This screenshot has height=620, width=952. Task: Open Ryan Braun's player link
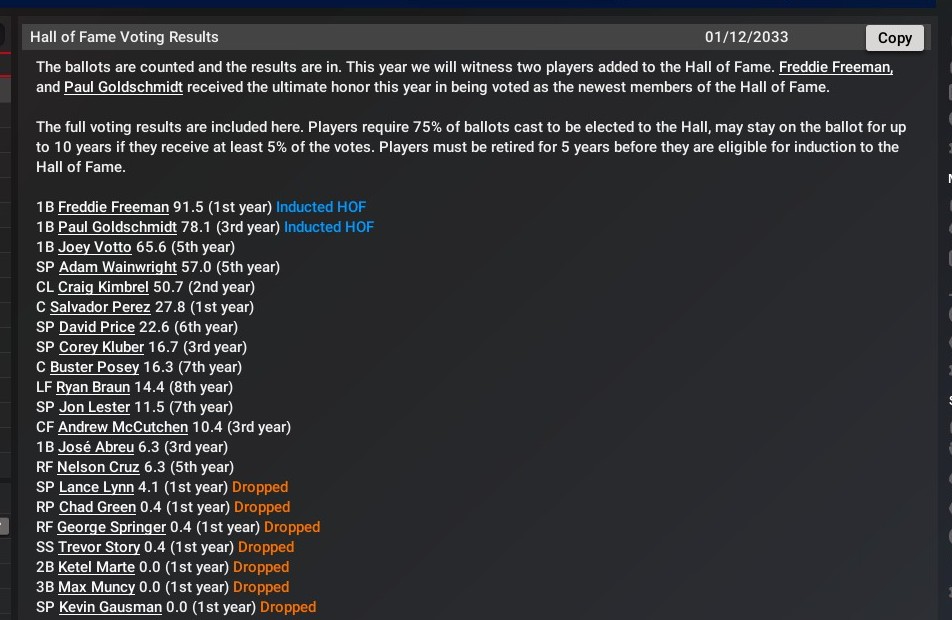coord(93,387)
